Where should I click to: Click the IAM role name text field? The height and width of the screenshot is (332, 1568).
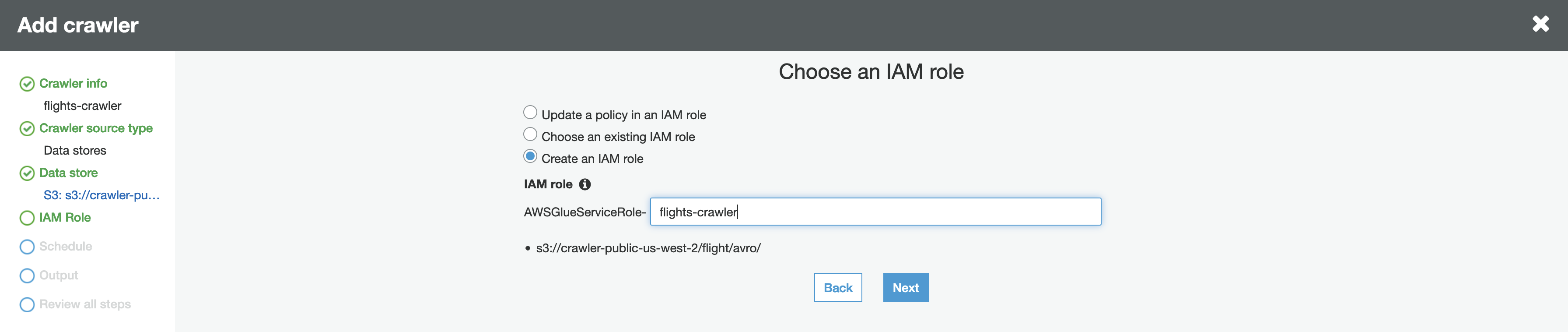point(875,212)
